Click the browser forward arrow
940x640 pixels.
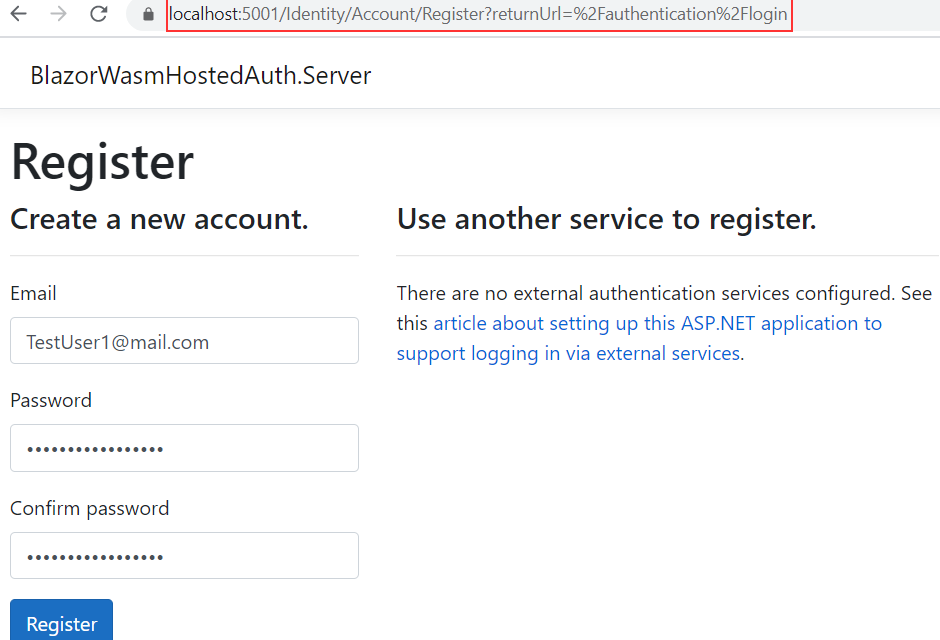click(x=58, y=14)
